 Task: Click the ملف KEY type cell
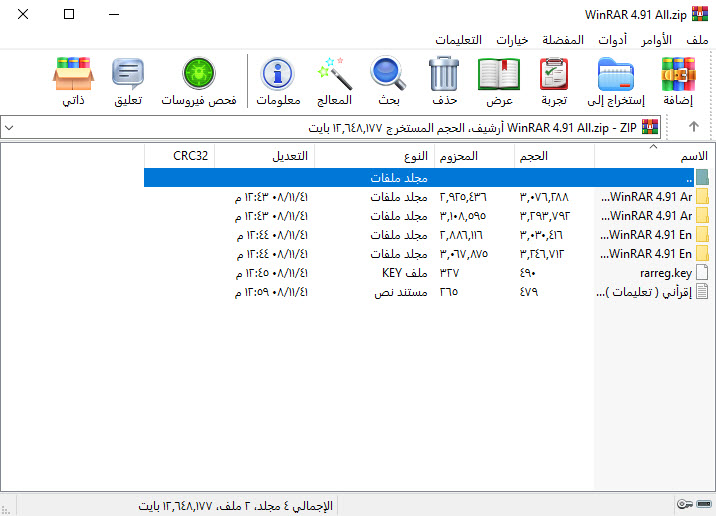[405, 273]
